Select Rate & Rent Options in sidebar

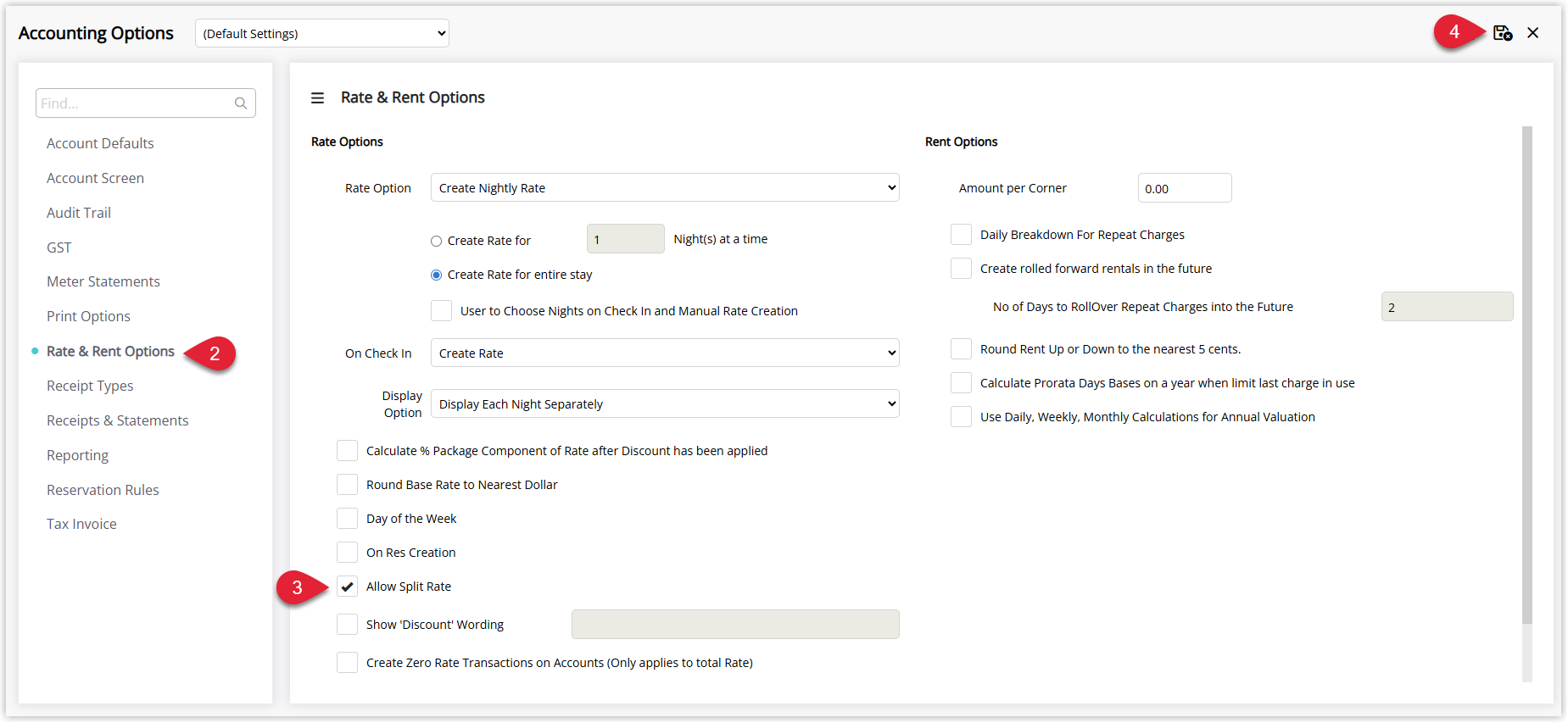110,351
